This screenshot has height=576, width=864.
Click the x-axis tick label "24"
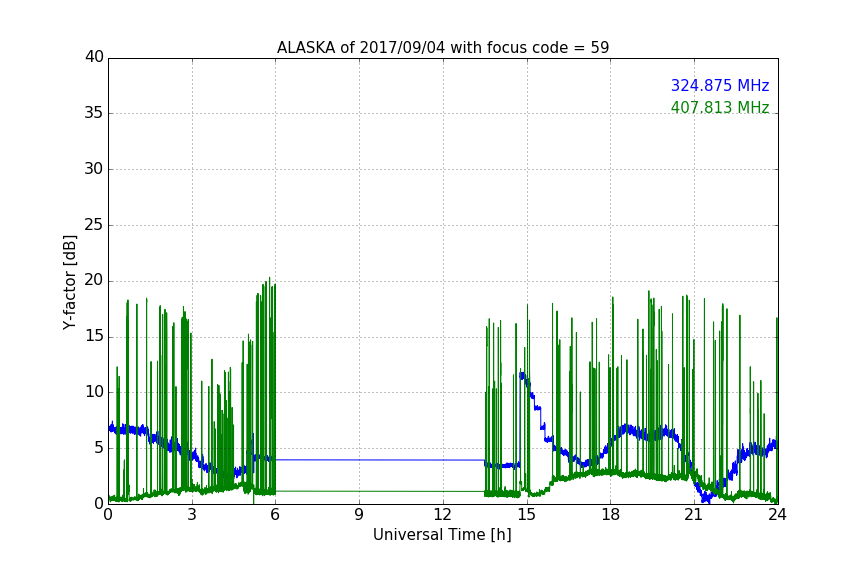tap(777, 515)
